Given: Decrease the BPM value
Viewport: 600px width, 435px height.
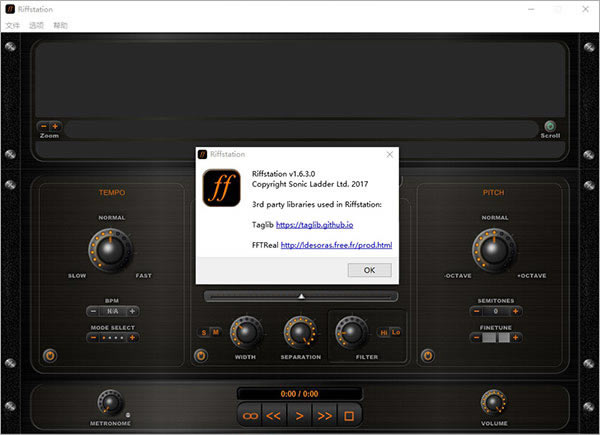Looking at the screenshot, I should [x=93, y=311].
